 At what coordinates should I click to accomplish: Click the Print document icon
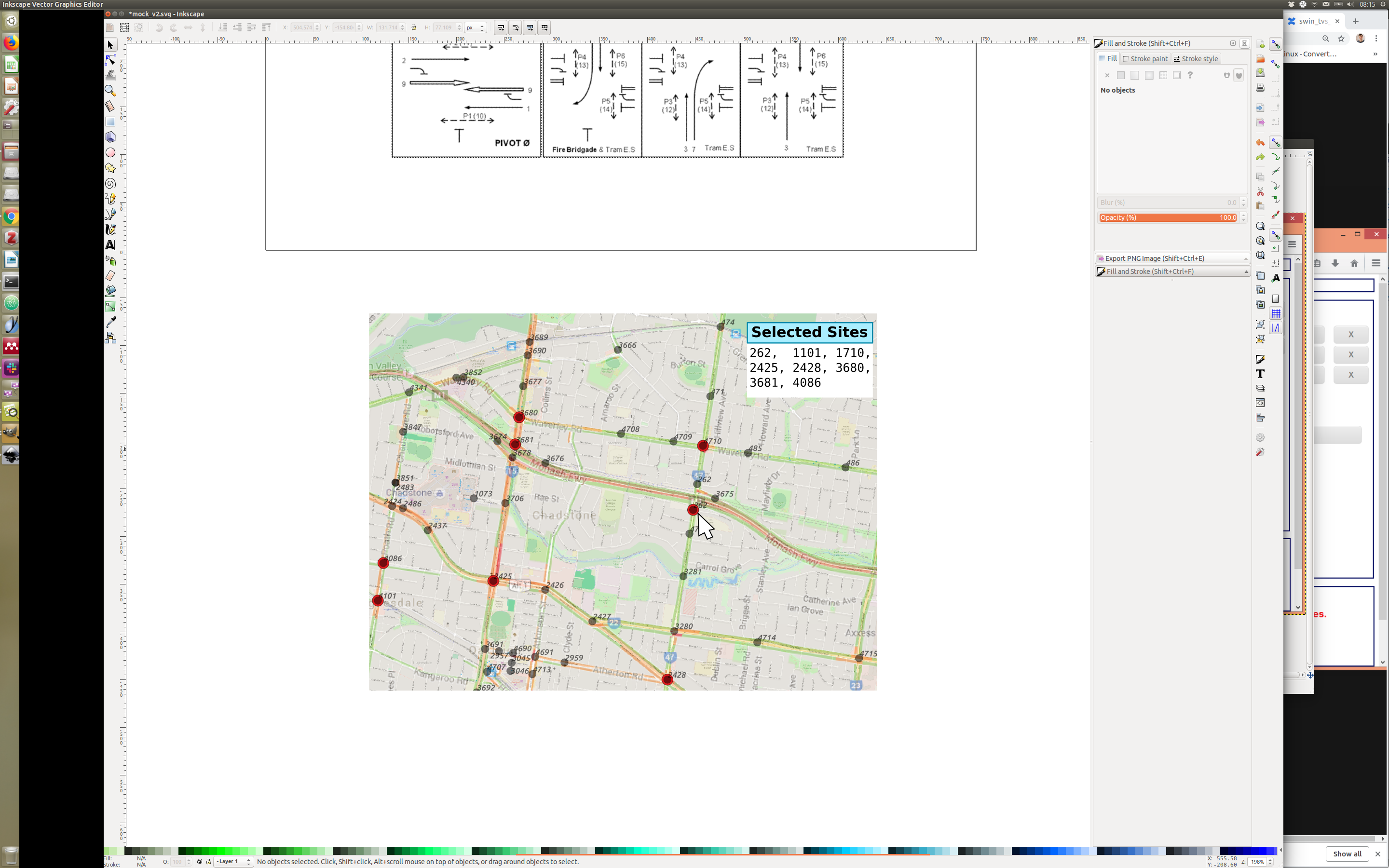1260,88
